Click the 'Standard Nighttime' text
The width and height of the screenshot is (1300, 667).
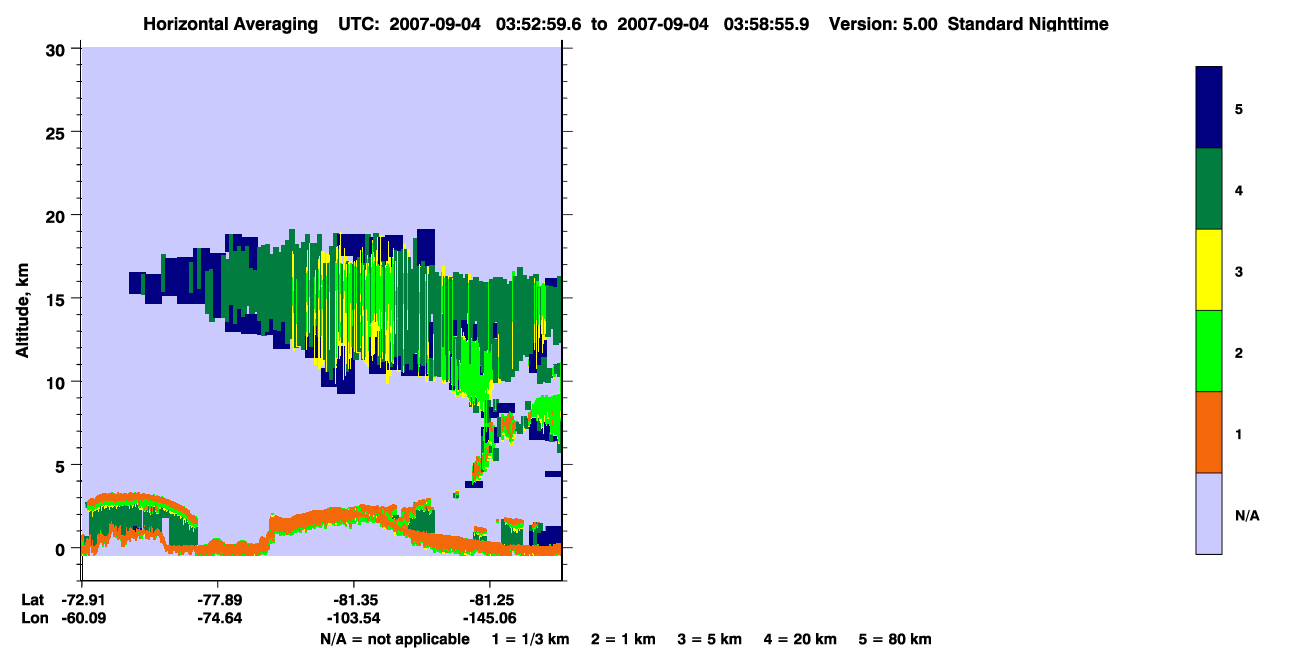(1028, 24)
